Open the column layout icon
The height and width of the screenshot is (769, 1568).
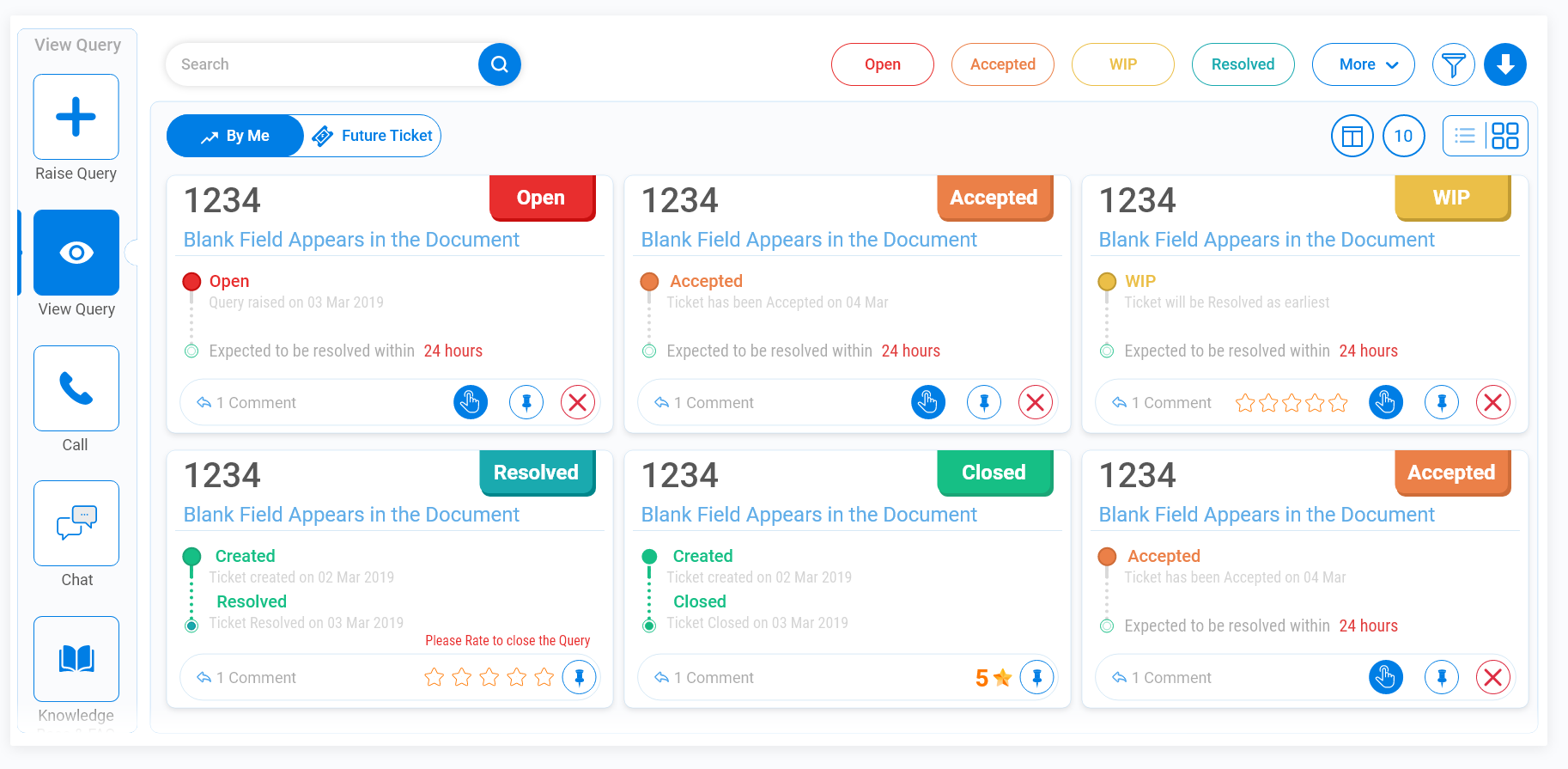click(x=1352, y=136)
